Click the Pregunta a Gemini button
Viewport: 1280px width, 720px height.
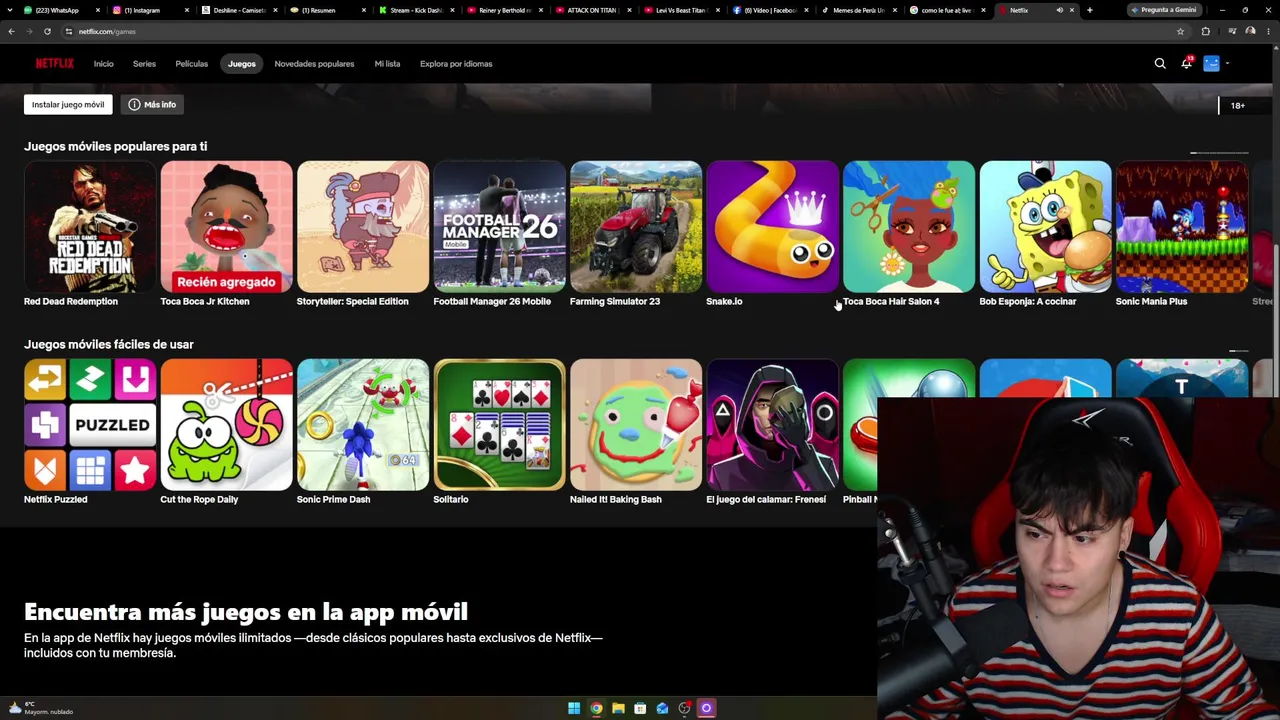(1164, 10)
